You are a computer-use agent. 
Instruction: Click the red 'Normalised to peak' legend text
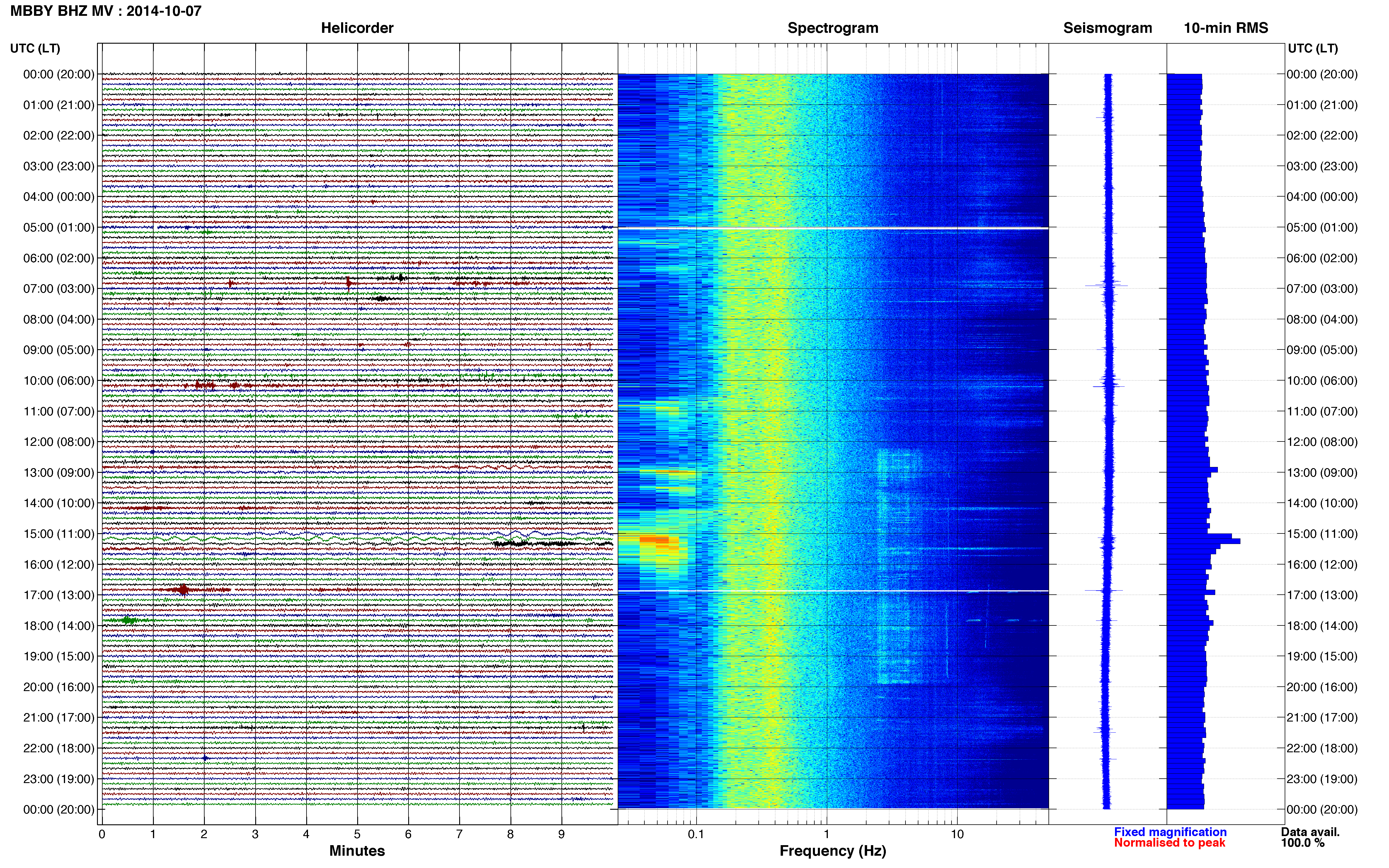(1170, 843)
